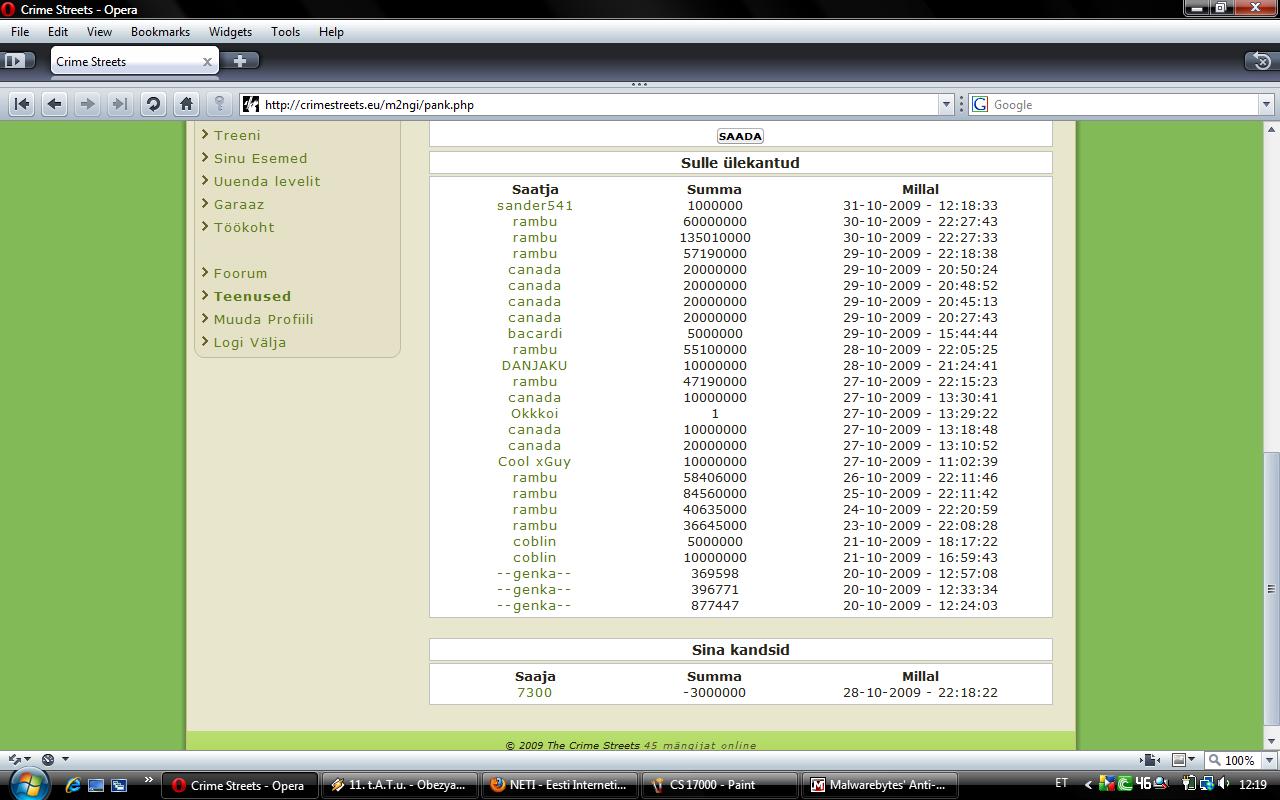Click the SAADA button

740,136
